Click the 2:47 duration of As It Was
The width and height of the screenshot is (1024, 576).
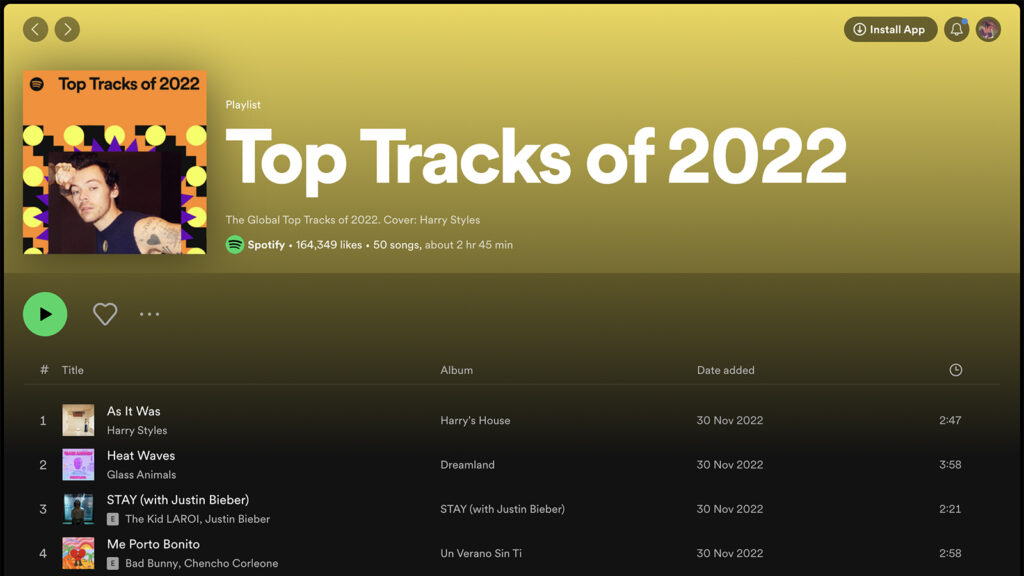950,421
